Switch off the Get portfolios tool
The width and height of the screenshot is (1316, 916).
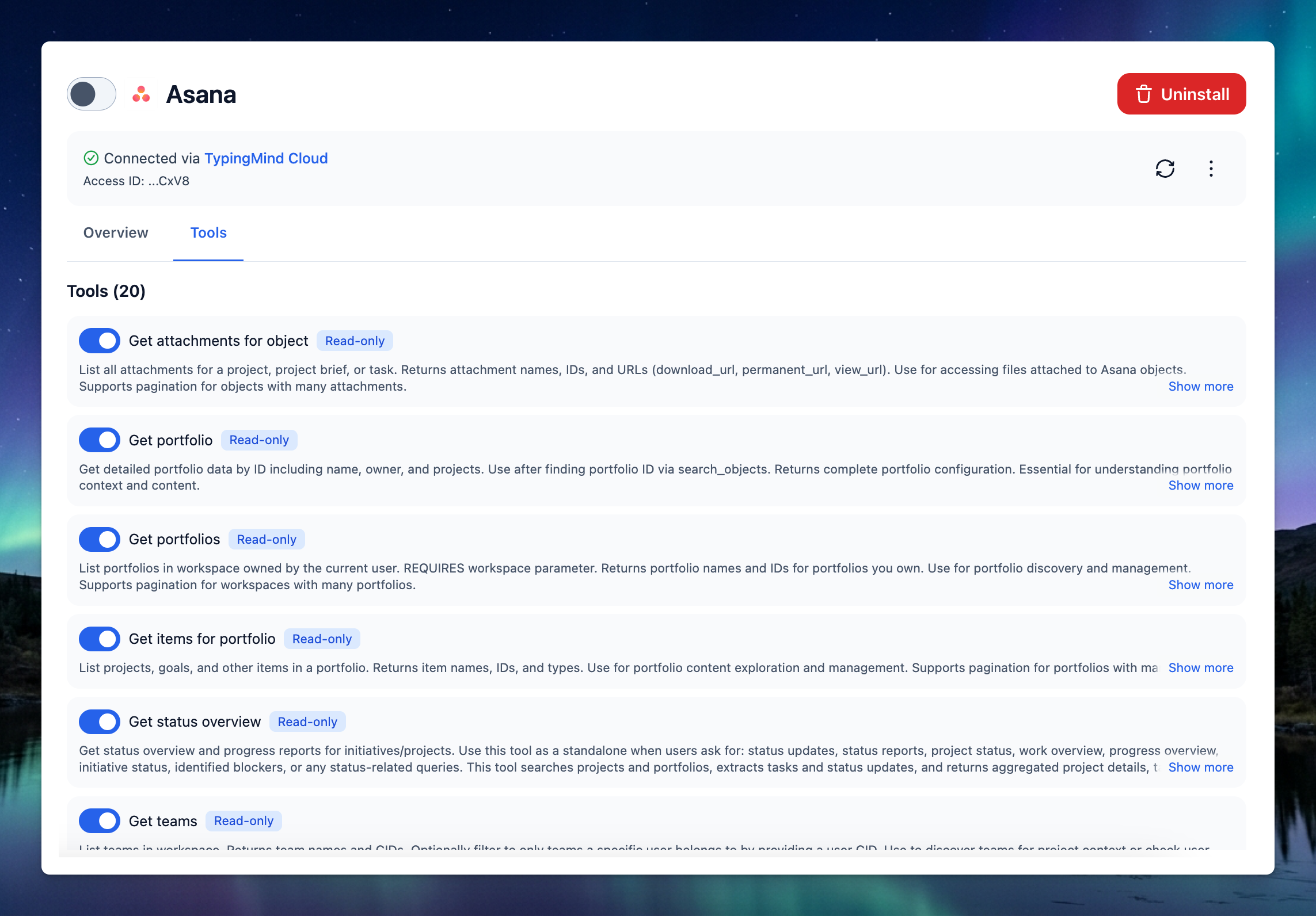tap(100, 539)
